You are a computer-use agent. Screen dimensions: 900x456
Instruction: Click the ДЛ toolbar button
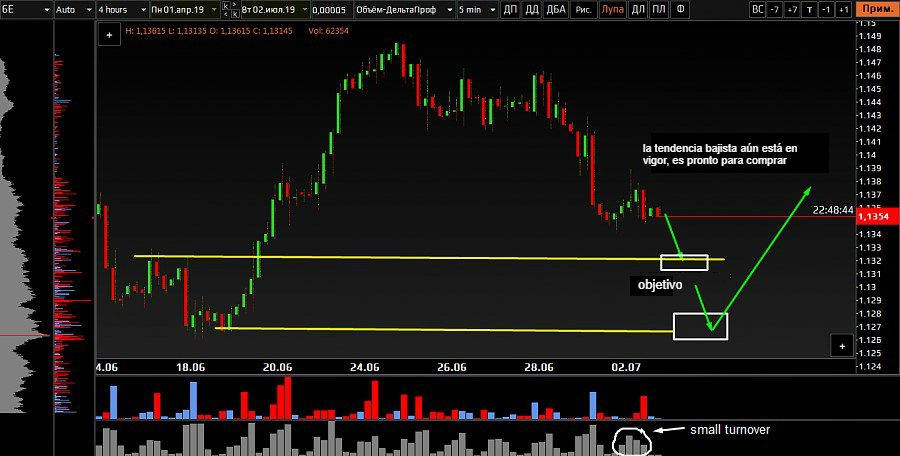(636, 9)
